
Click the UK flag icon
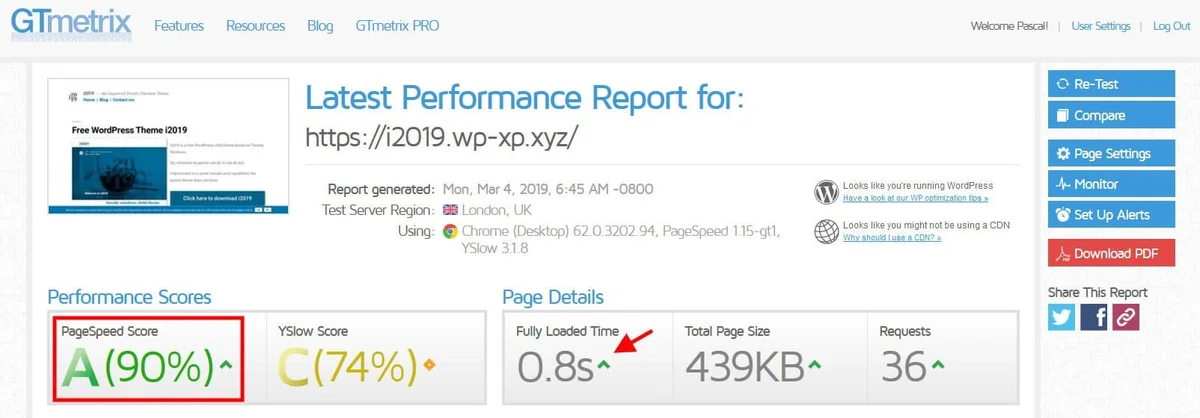(450, 210)
